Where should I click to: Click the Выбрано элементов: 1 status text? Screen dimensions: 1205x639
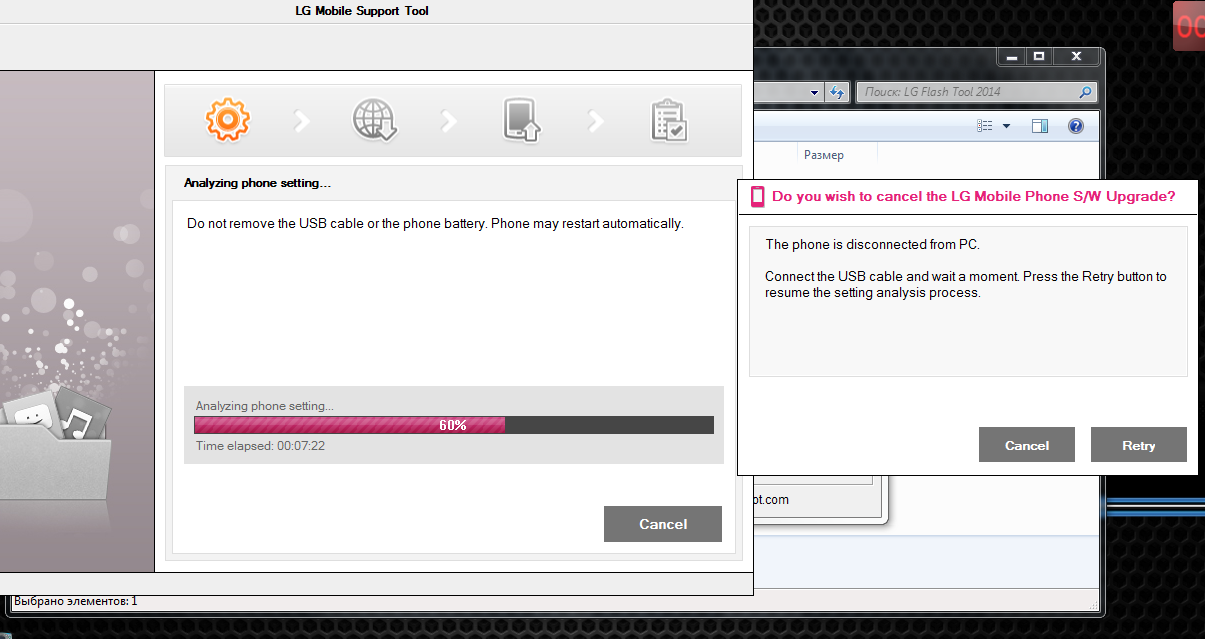(75, 601)
